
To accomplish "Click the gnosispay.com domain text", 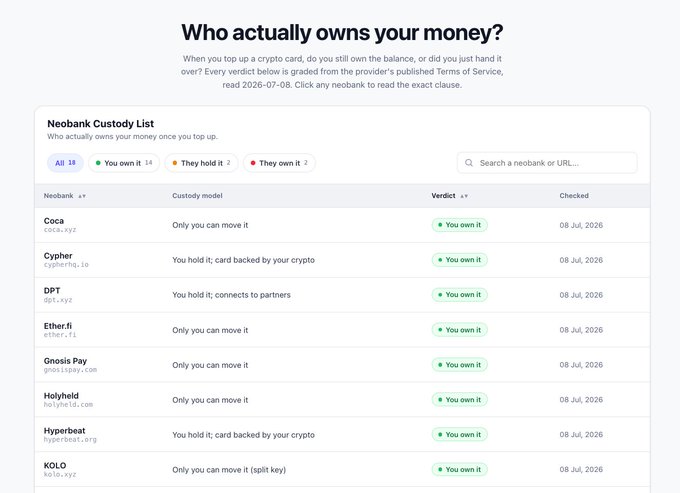I will (x=70, y=370).
